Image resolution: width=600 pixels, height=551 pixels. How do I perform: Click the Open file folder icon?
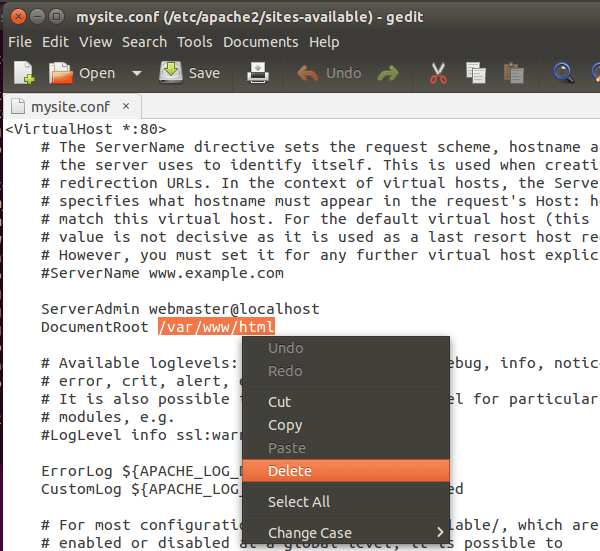62,73
